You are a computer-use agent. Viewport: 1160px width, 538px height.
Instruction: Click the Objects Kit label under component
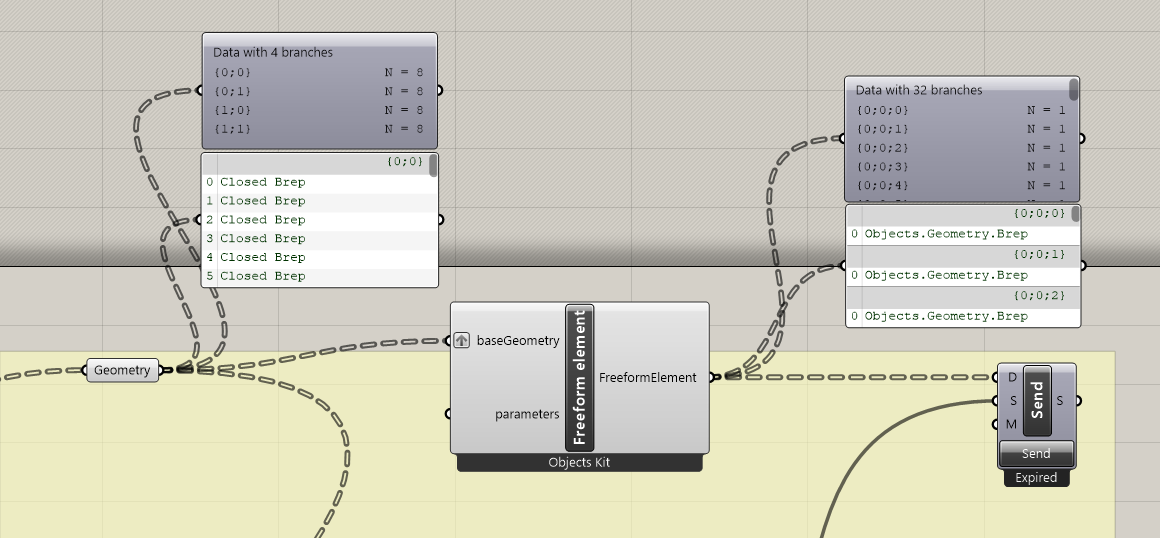[580, 463]
